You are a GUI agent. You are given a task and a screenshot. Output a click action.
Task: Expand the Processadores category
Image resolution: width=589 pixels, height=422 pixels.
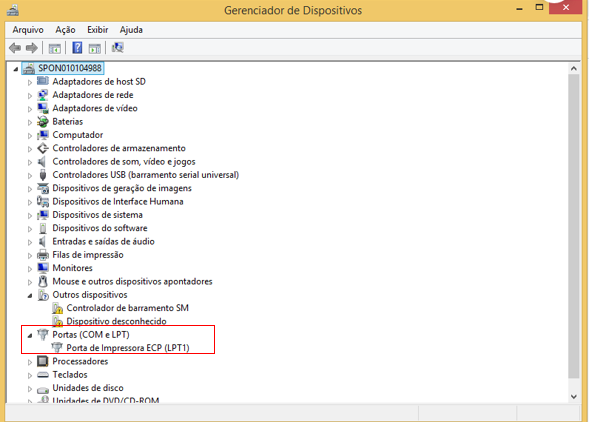[30, 362]
